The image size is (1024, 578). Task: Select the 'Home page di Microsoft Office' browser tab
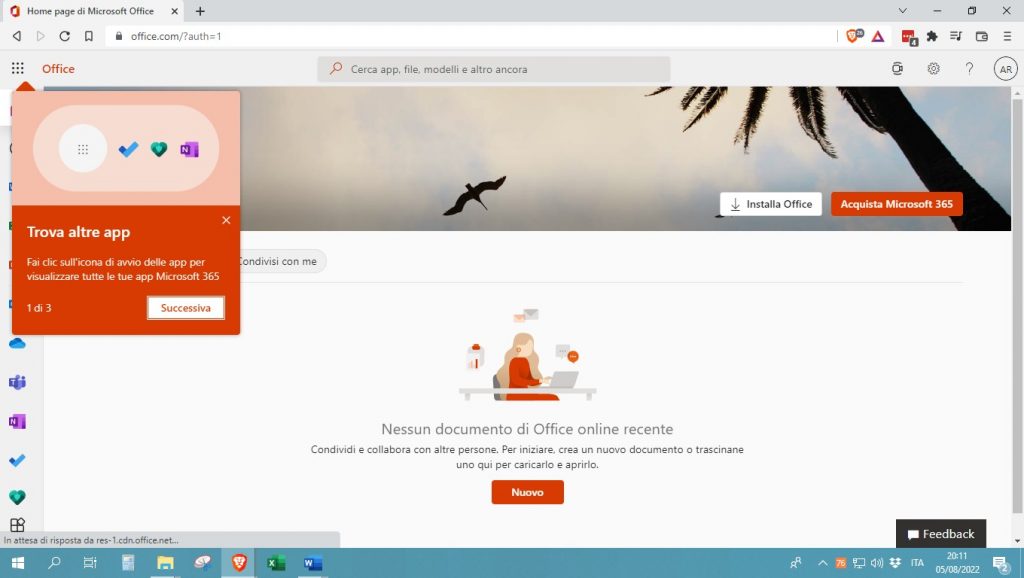pos(90,11)
